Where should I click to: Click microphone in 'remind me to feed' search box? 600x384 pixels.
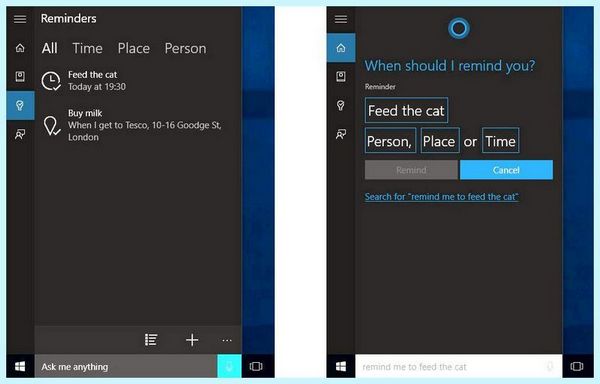pos(550,366)
